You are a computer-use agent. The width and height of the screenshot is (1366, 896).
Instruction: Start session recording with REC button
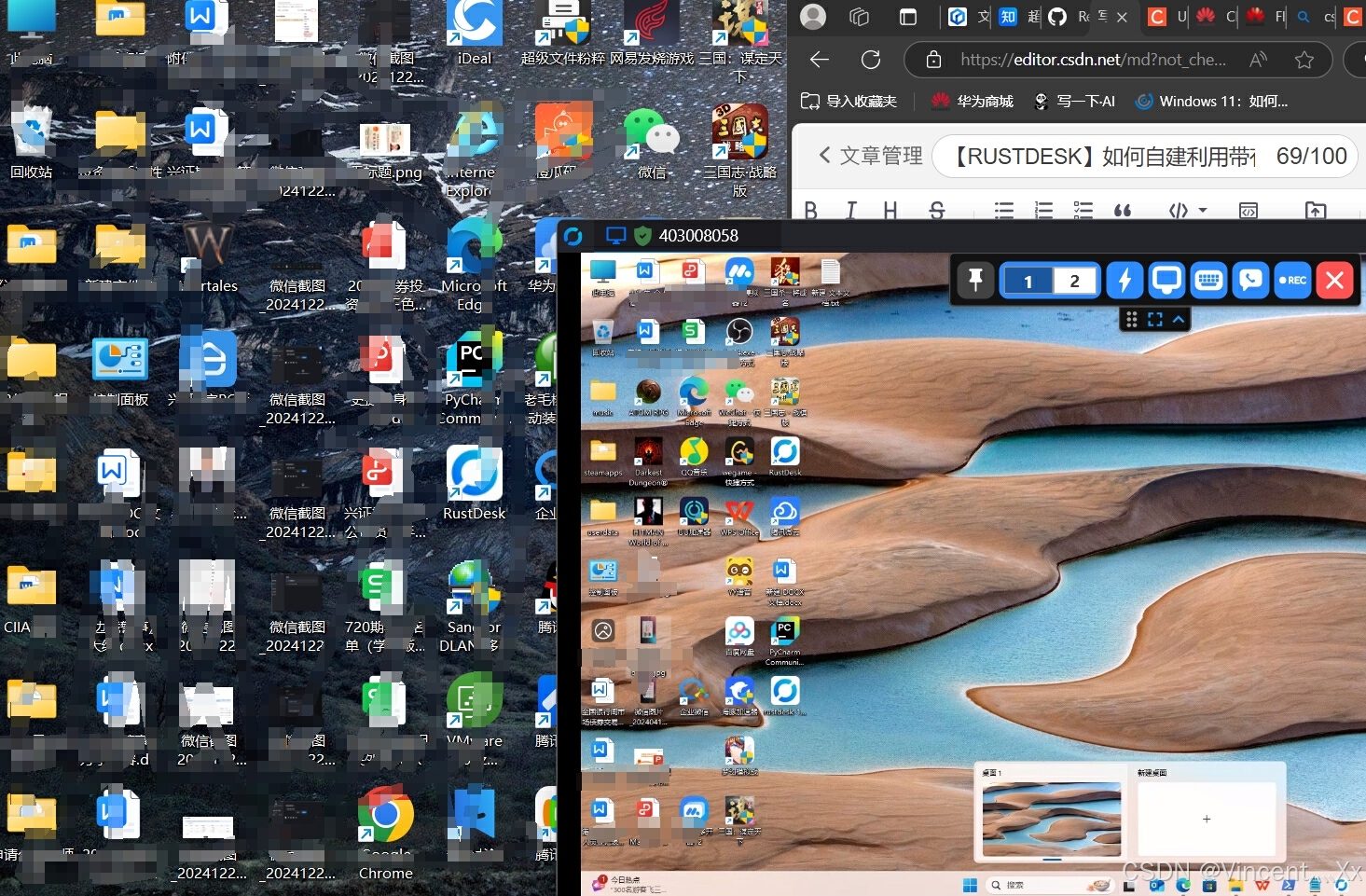(1292, 280)
